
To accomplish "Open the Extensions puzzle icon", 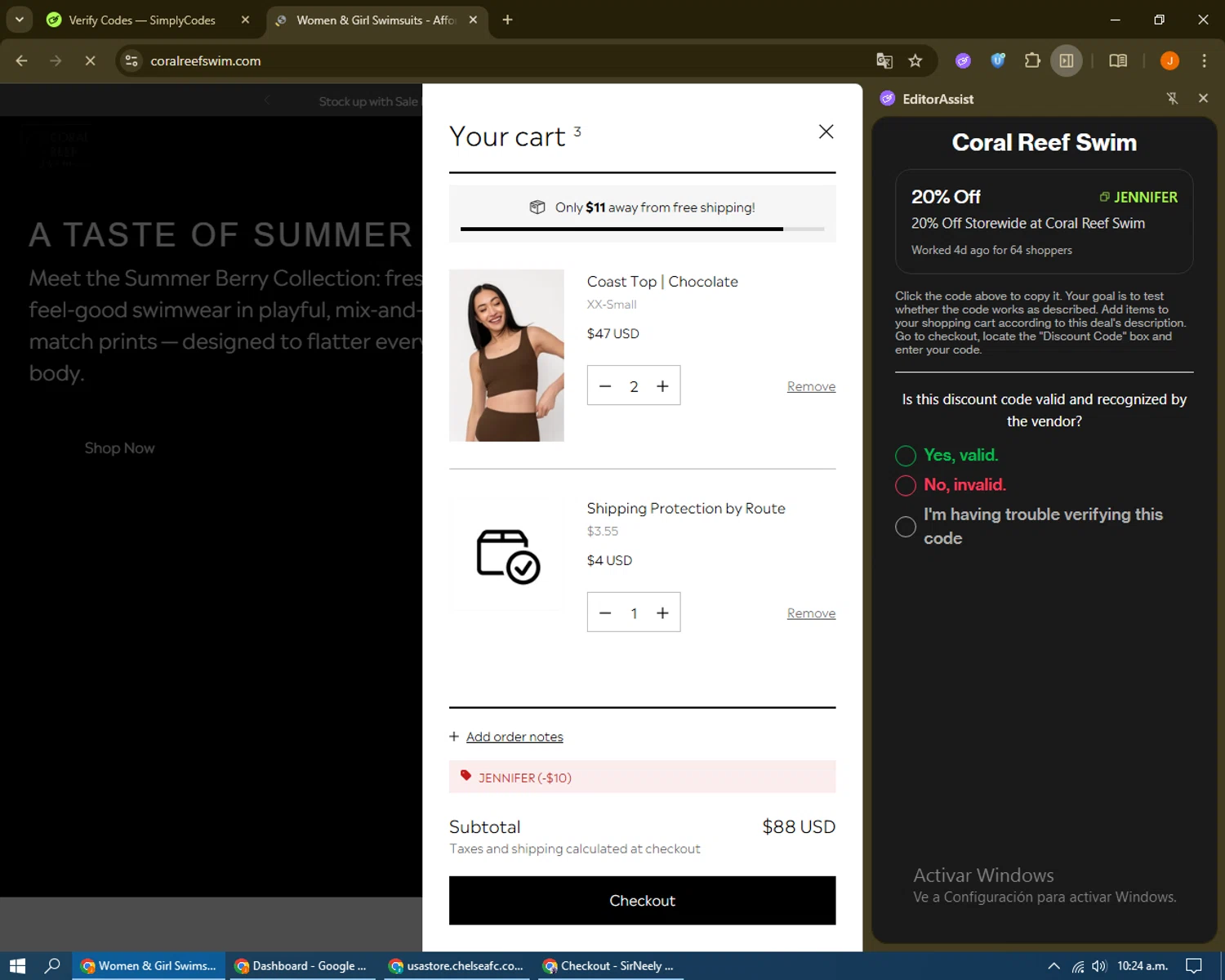I will click(x=1032, y=60).
